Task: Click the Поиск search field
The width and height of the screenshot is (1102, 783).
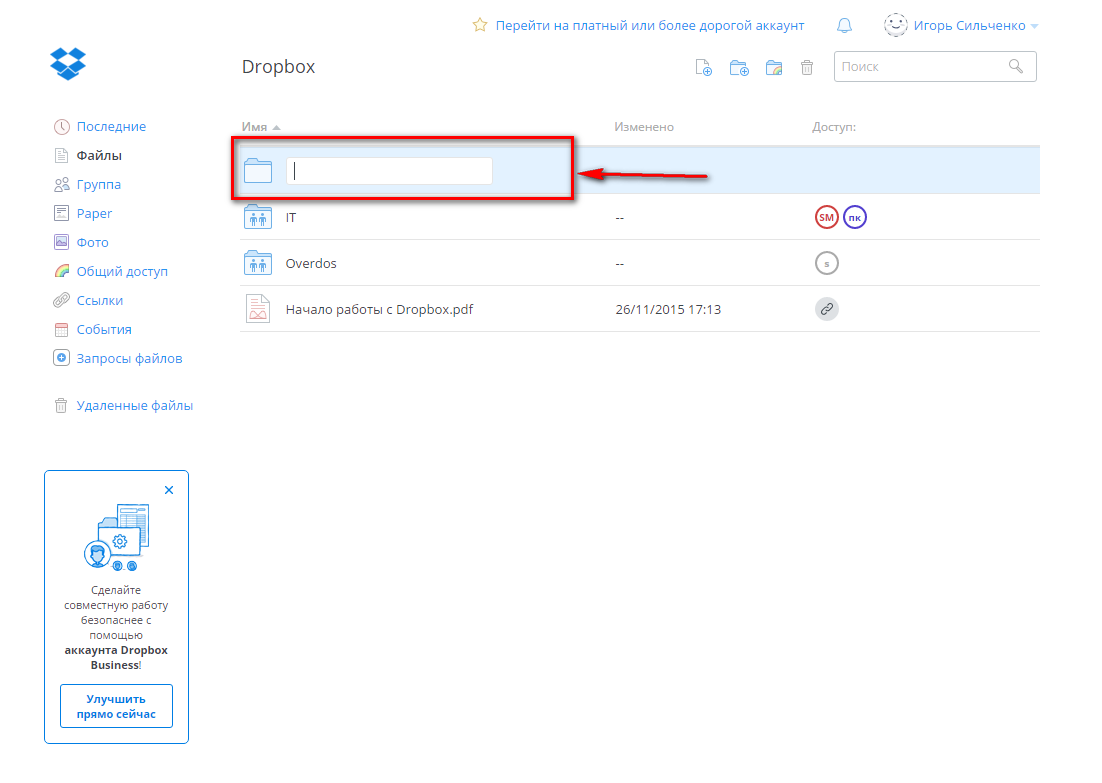Action: tap(935, 67)
